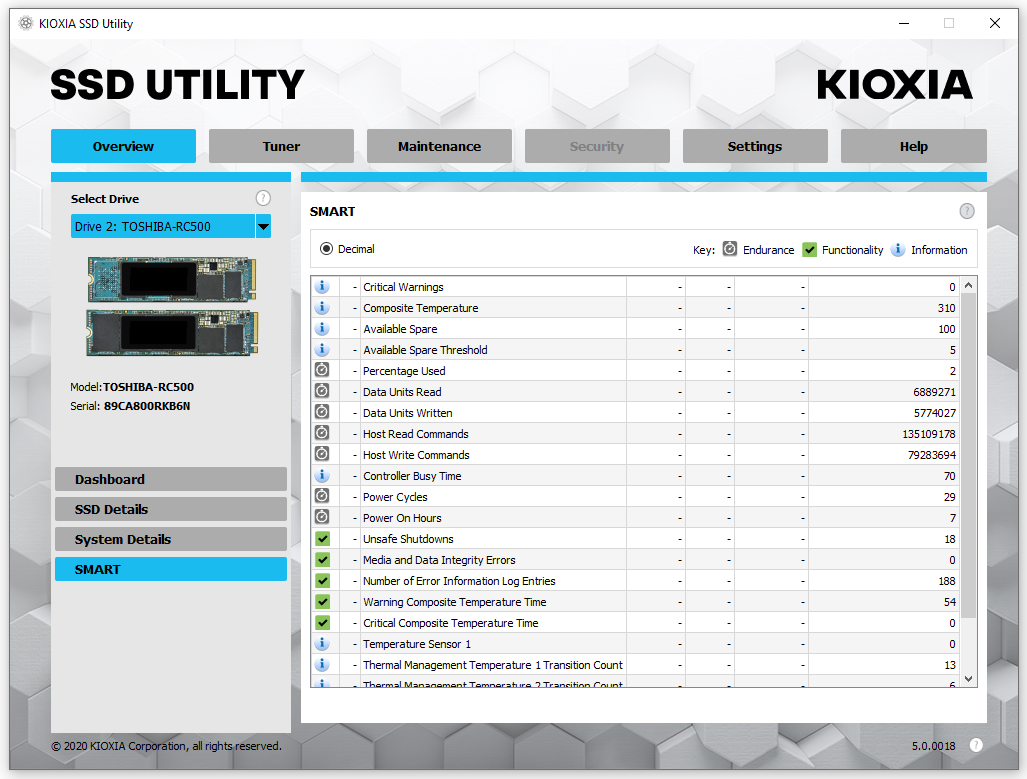Open the drive selection dropdown arrow

tap(263, 227)
